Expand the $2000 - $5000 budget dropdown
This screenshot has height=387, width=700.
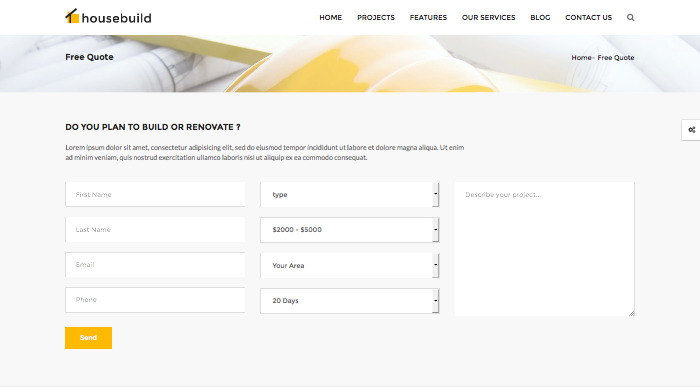click(350, 230)
